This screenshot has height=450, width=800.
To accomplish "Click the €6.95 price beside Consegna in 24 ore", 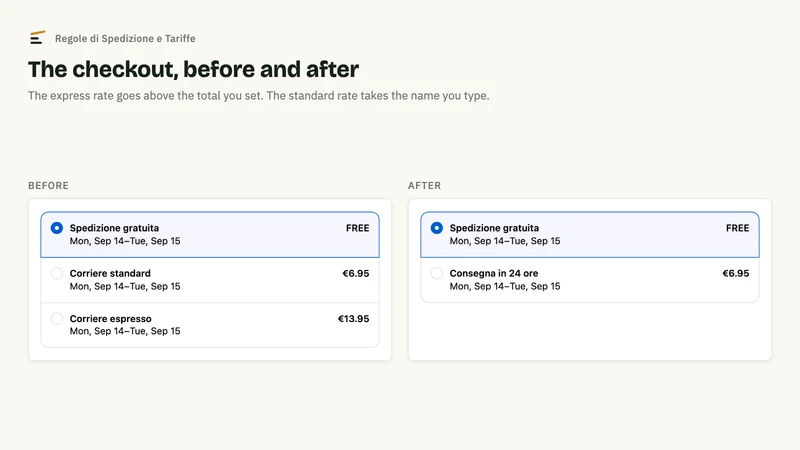I will pos(736,273).
